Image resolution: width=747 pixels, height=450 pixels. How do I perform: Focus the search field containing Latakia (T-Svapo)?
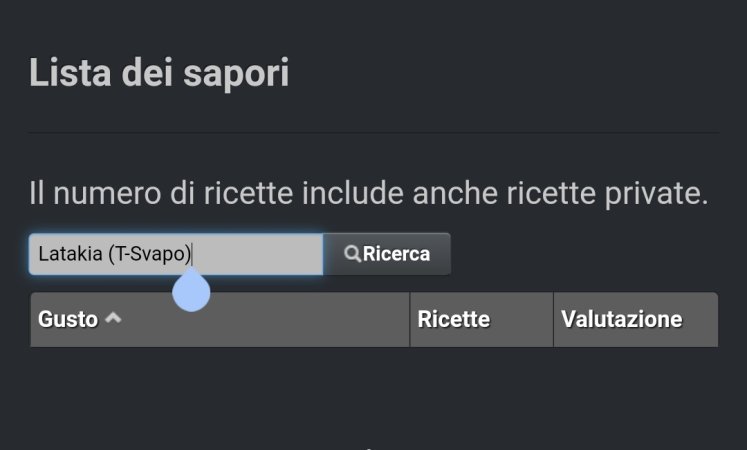pos(176,254)
